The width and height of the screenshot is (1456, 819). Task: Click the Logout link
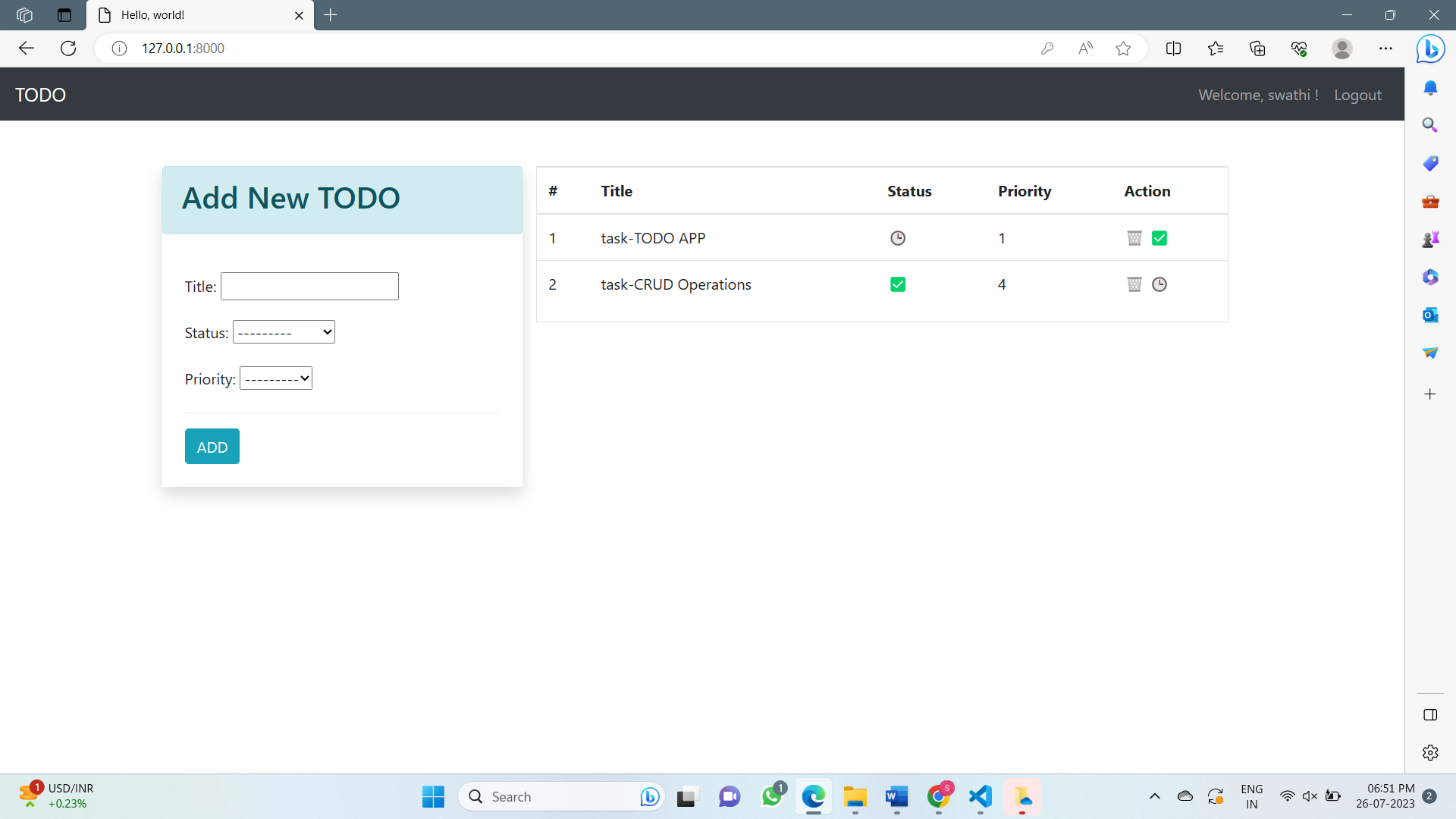click(x=1357, y=94)
